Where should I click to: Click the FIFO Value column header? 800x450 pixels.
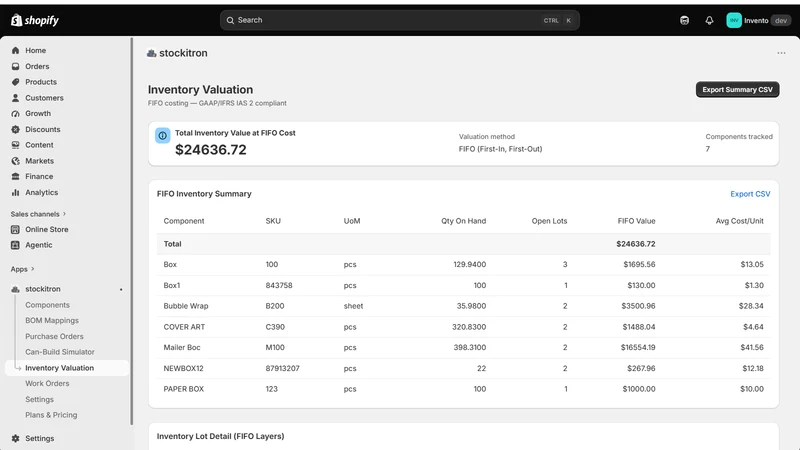(636, 221)
